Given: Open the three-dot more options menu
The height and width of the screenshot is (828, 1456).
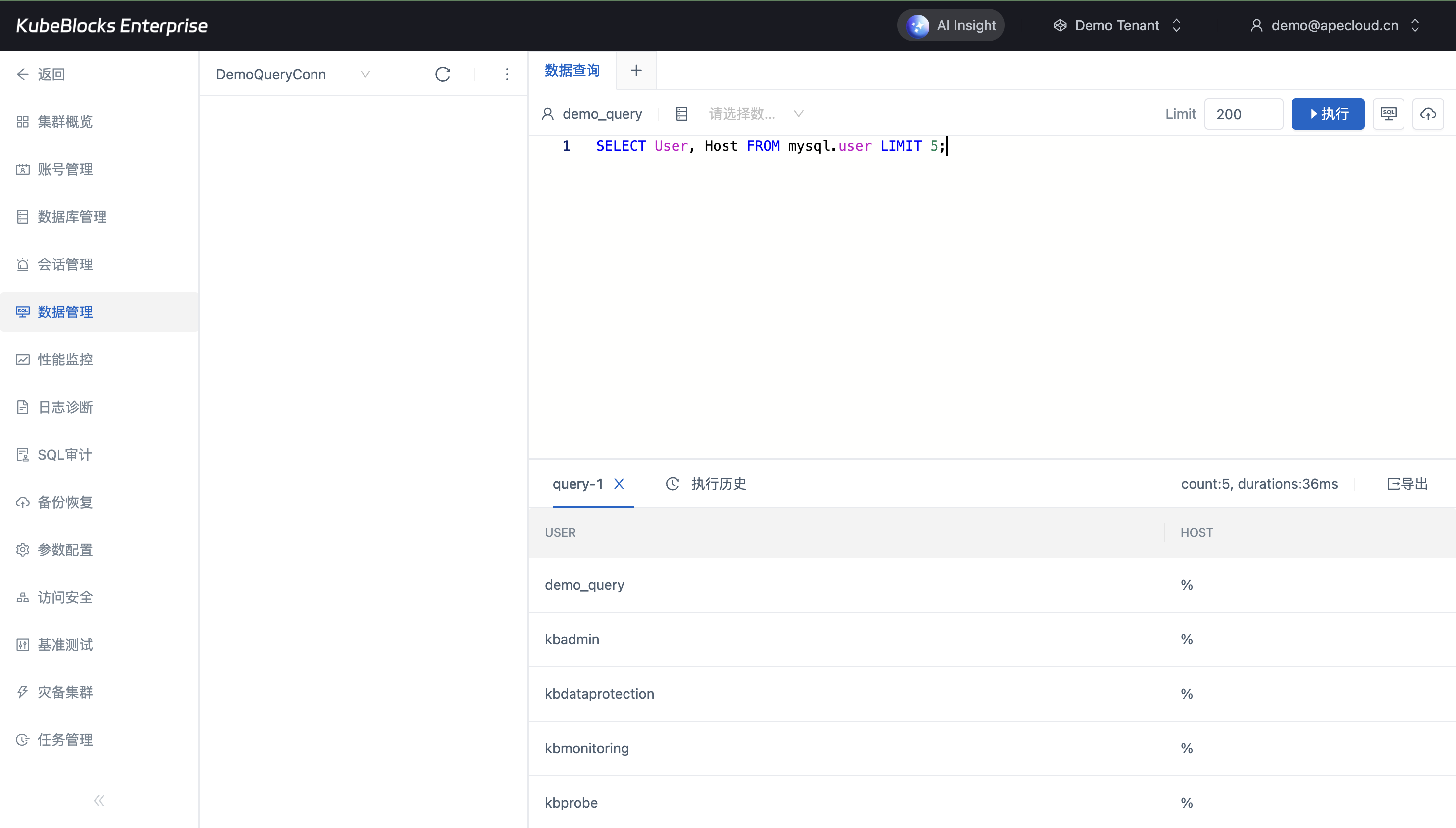Looking at the screenshot, I should click(x=507, y=74).
